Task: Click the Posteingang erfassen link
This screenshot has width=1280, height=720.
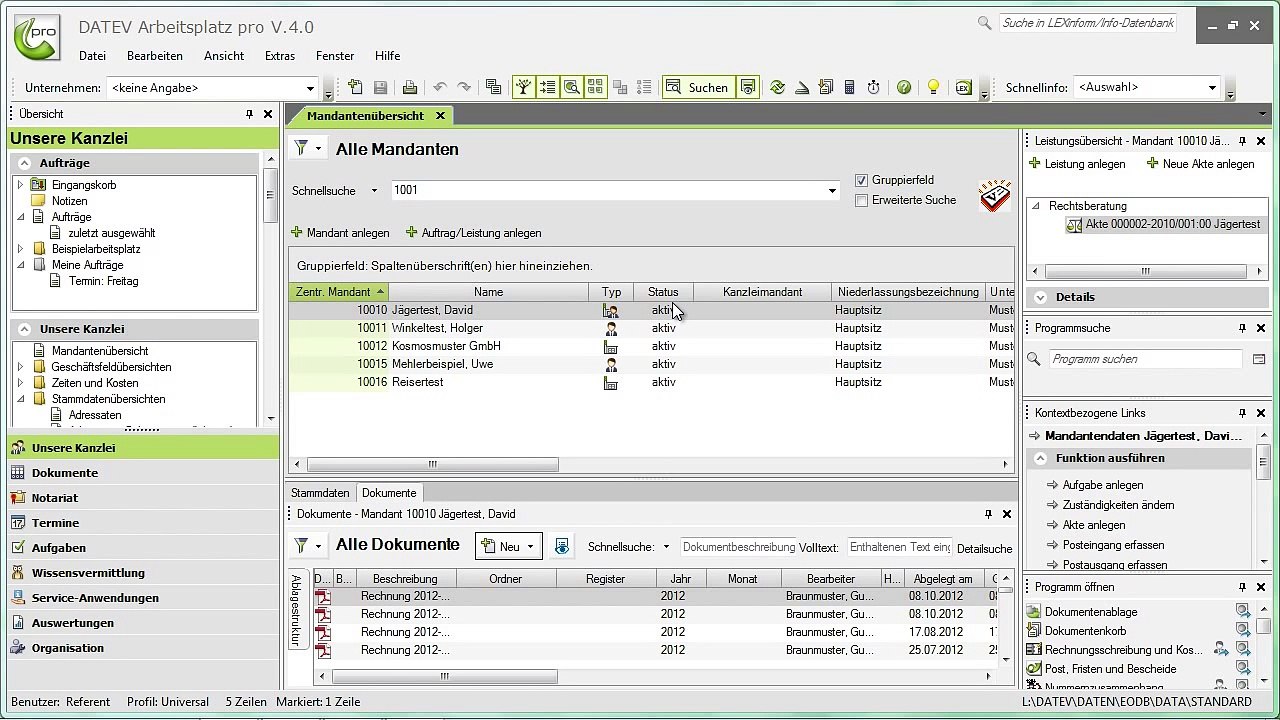Action: click(x=1113, y=545)
